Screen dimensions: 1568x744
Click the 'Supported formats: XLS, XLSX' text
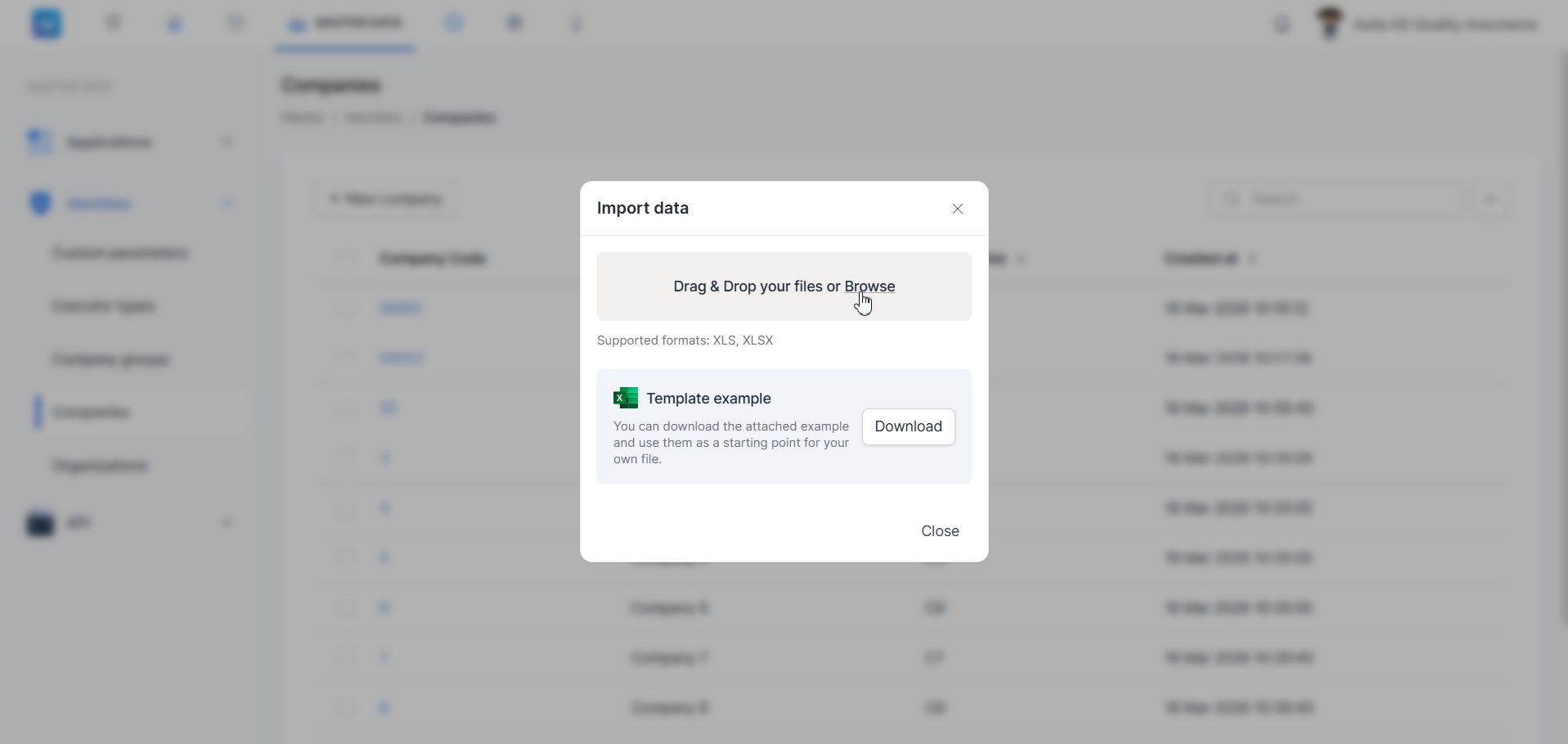tap(685, 340)
